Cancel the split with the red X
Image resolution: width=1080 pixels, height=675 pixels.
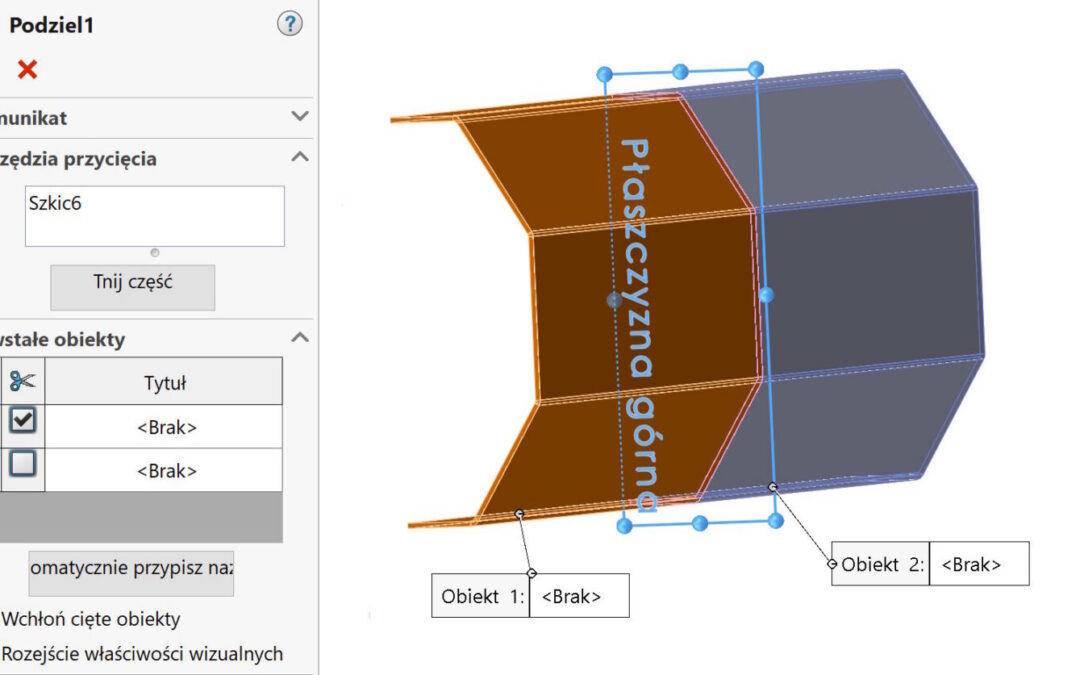point(27,70)
